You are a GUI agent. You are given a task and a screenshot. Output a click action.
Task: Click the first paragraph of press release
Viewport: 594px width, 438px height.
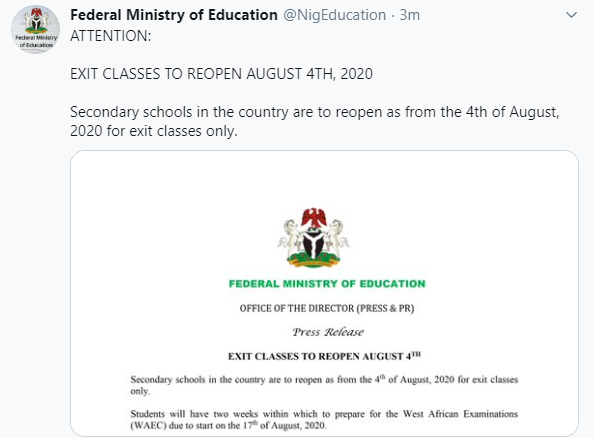[324, 385]
